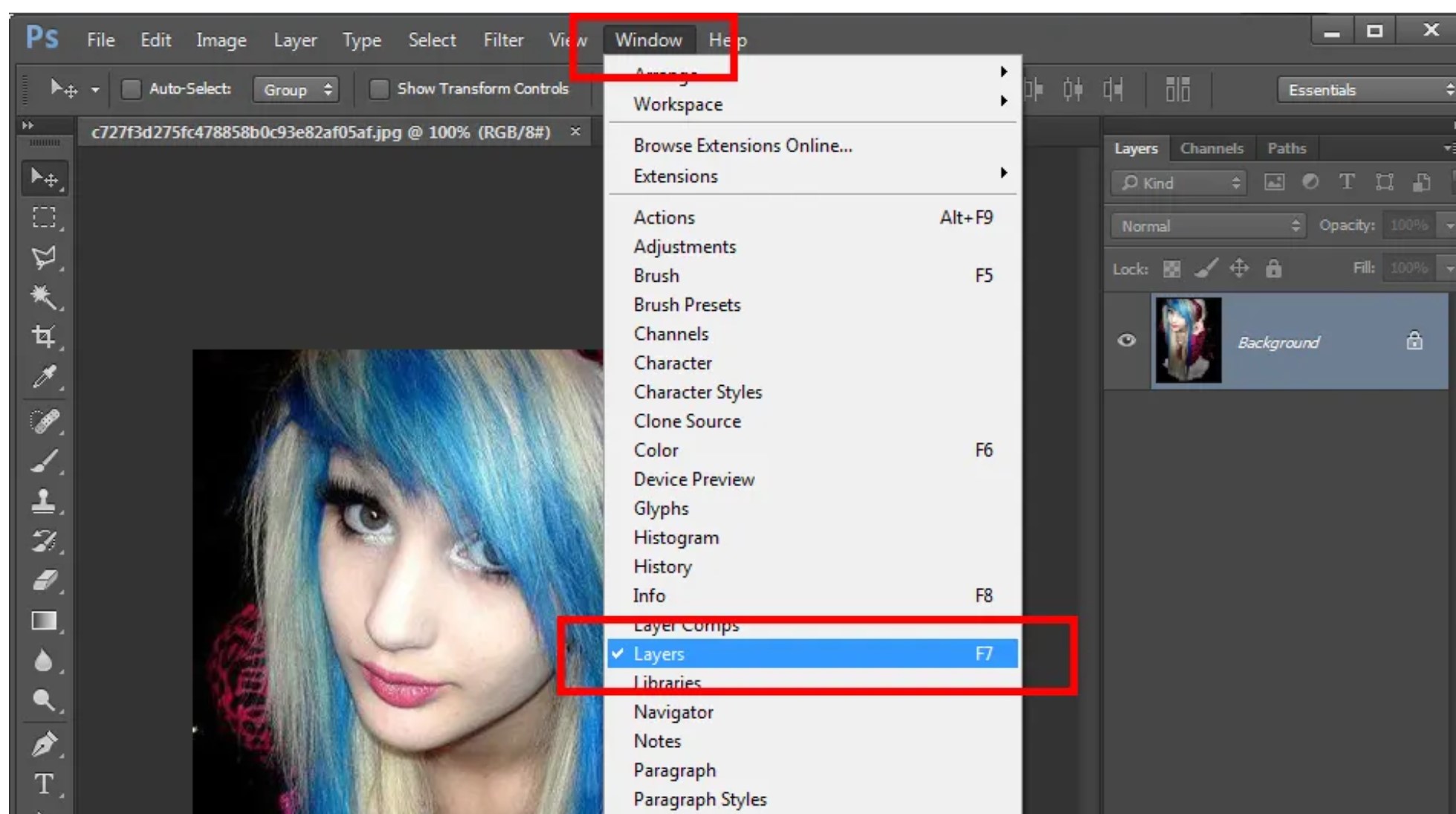The width and height of the screenshot is (1456, 814).
Task: Close the open document tab
Action: coord(575,132)
